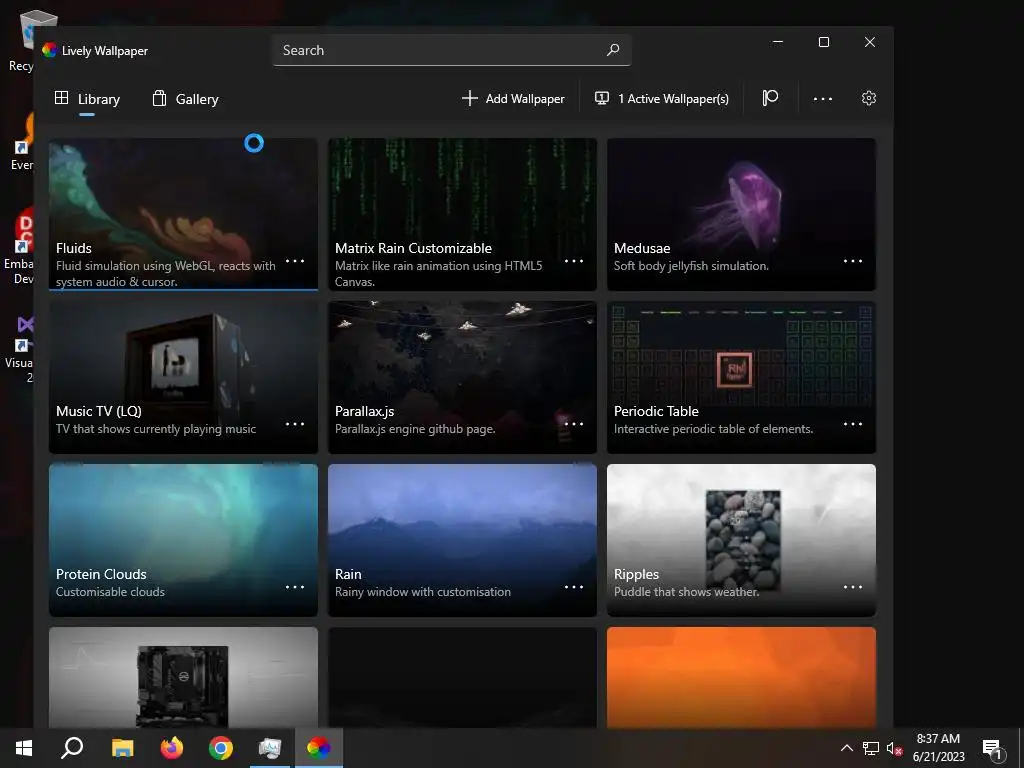Viewport: 1024px width, 768px height.
Task: Open more options for Ripples
Action: click(x=853, y=586)
